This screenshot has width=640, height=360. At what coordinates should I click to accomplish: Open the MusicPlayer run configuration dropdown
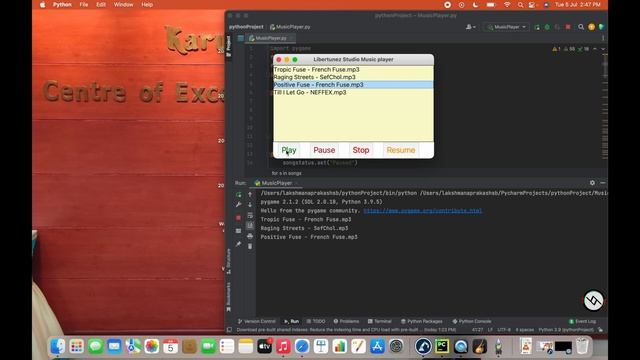point(507,27)
